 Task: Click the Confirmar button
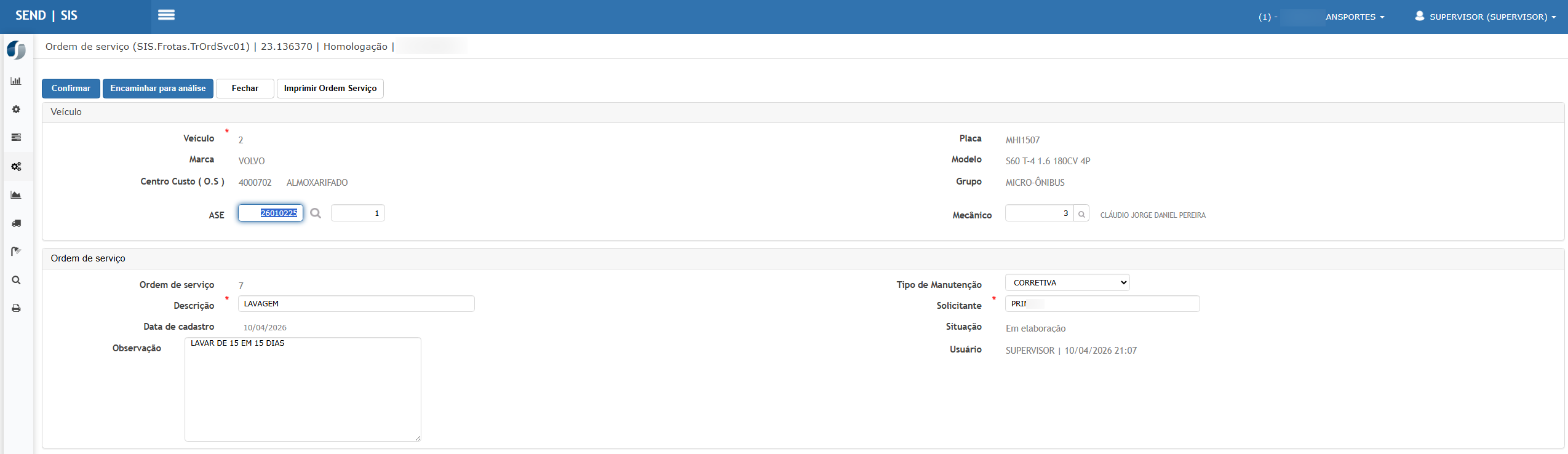click(71, 89)
